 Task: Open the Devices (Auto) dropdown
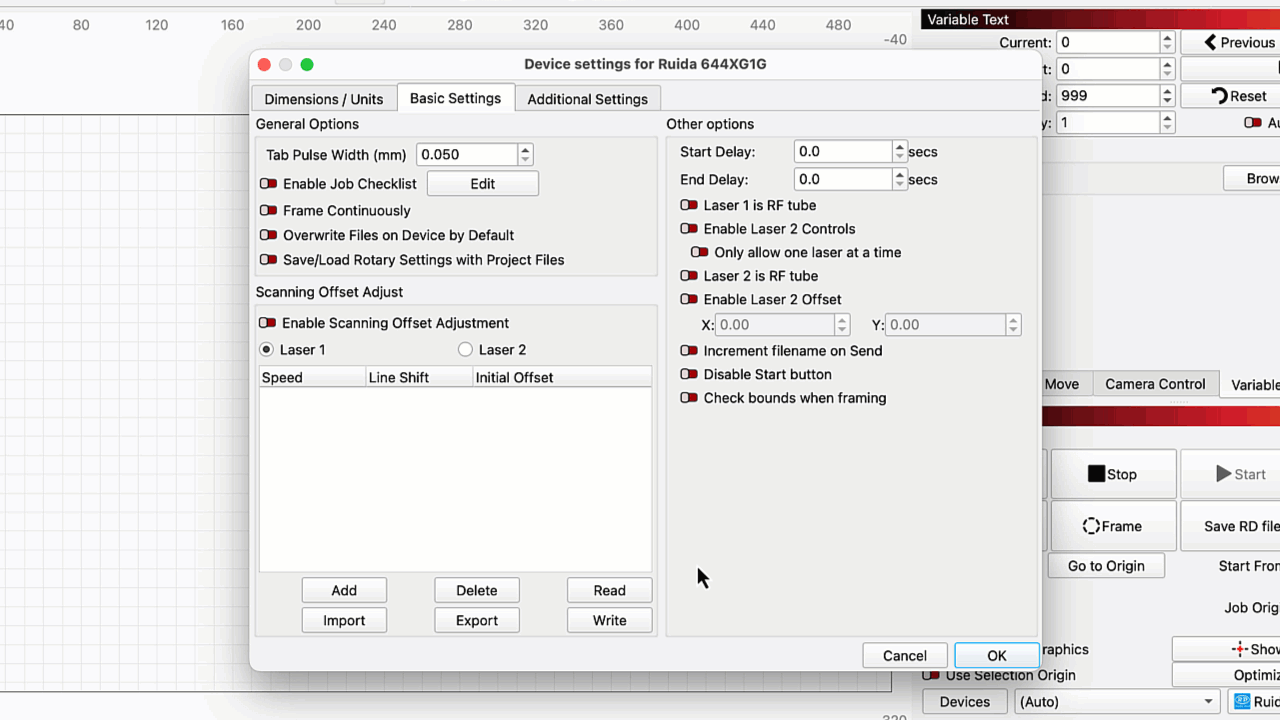(1117, 702)
